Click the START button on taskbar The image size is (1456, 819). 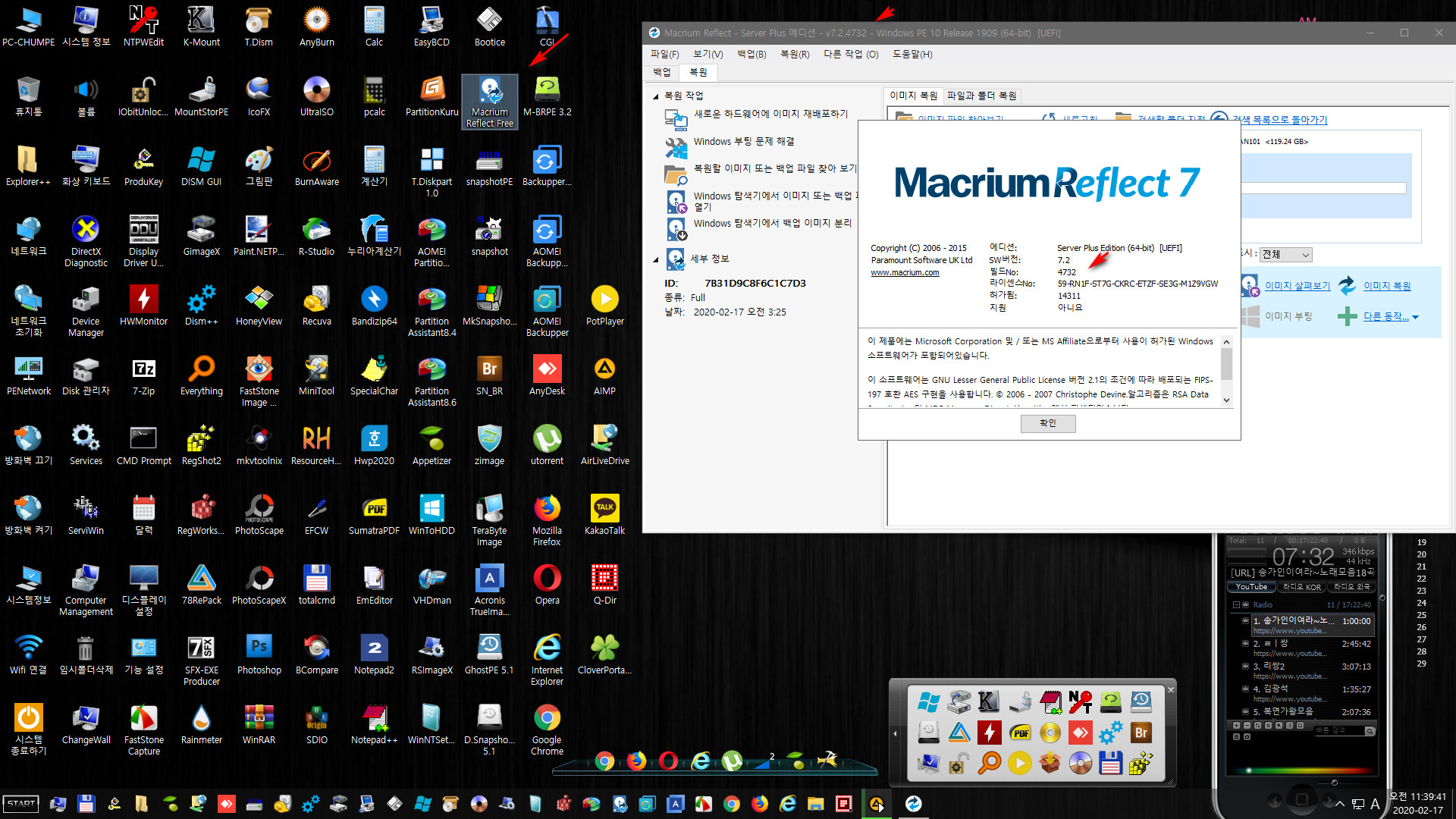point(21,804)
